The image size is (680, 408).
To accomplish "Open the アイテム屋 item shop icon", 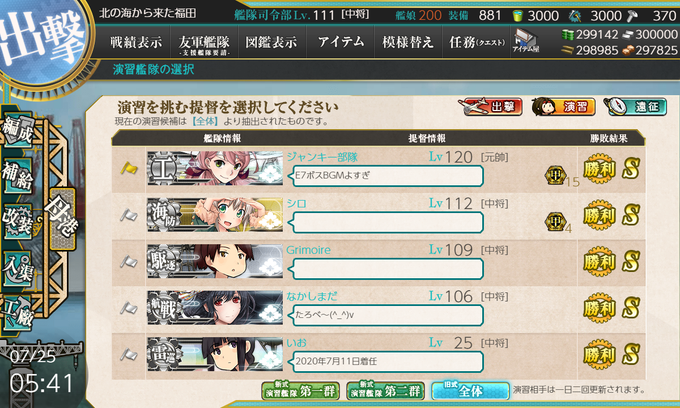I will tap(526, 41).
